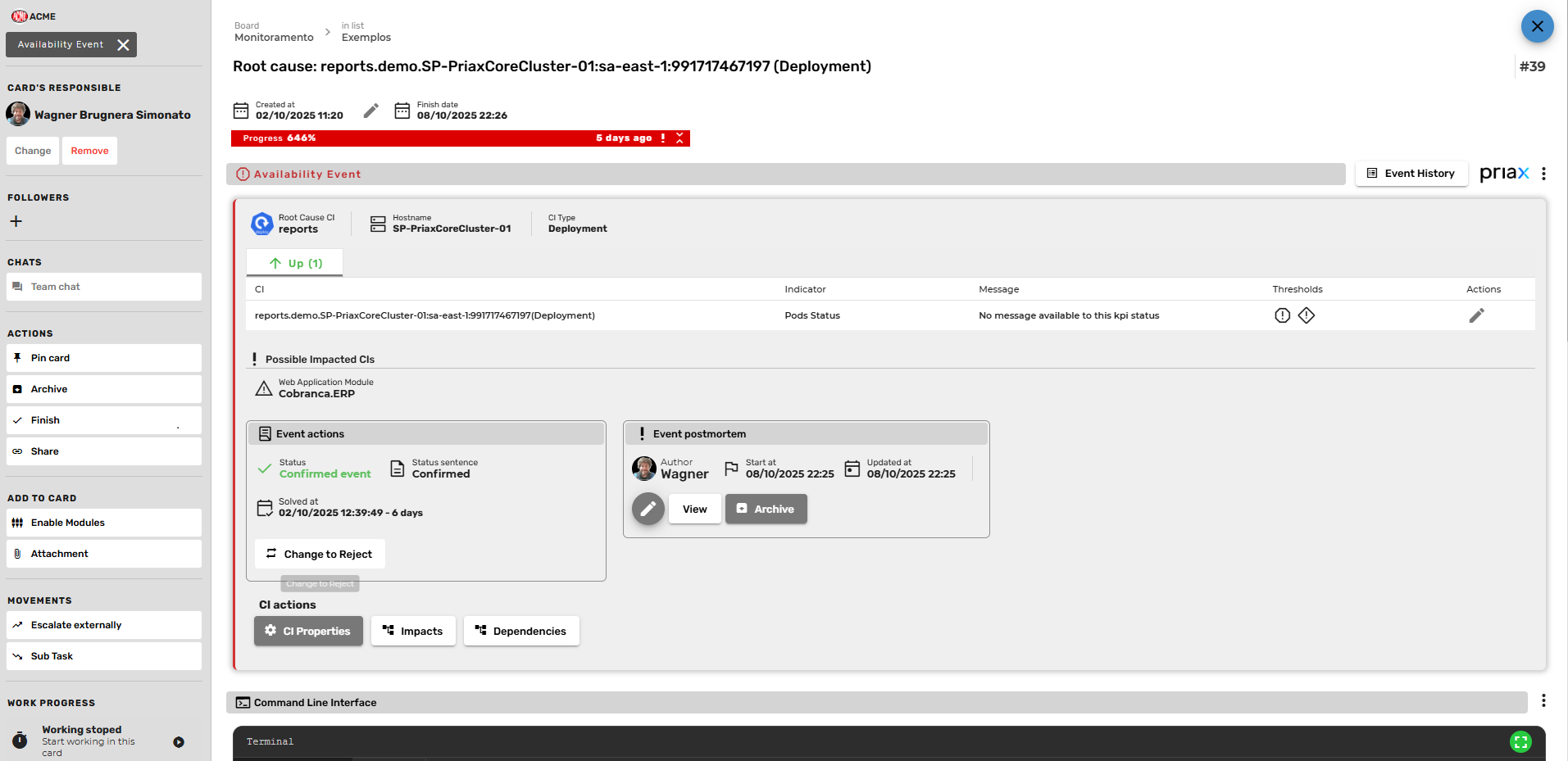Start working timer play icon
Viewport: 1568px width, 761px height.
coord(179,742)
